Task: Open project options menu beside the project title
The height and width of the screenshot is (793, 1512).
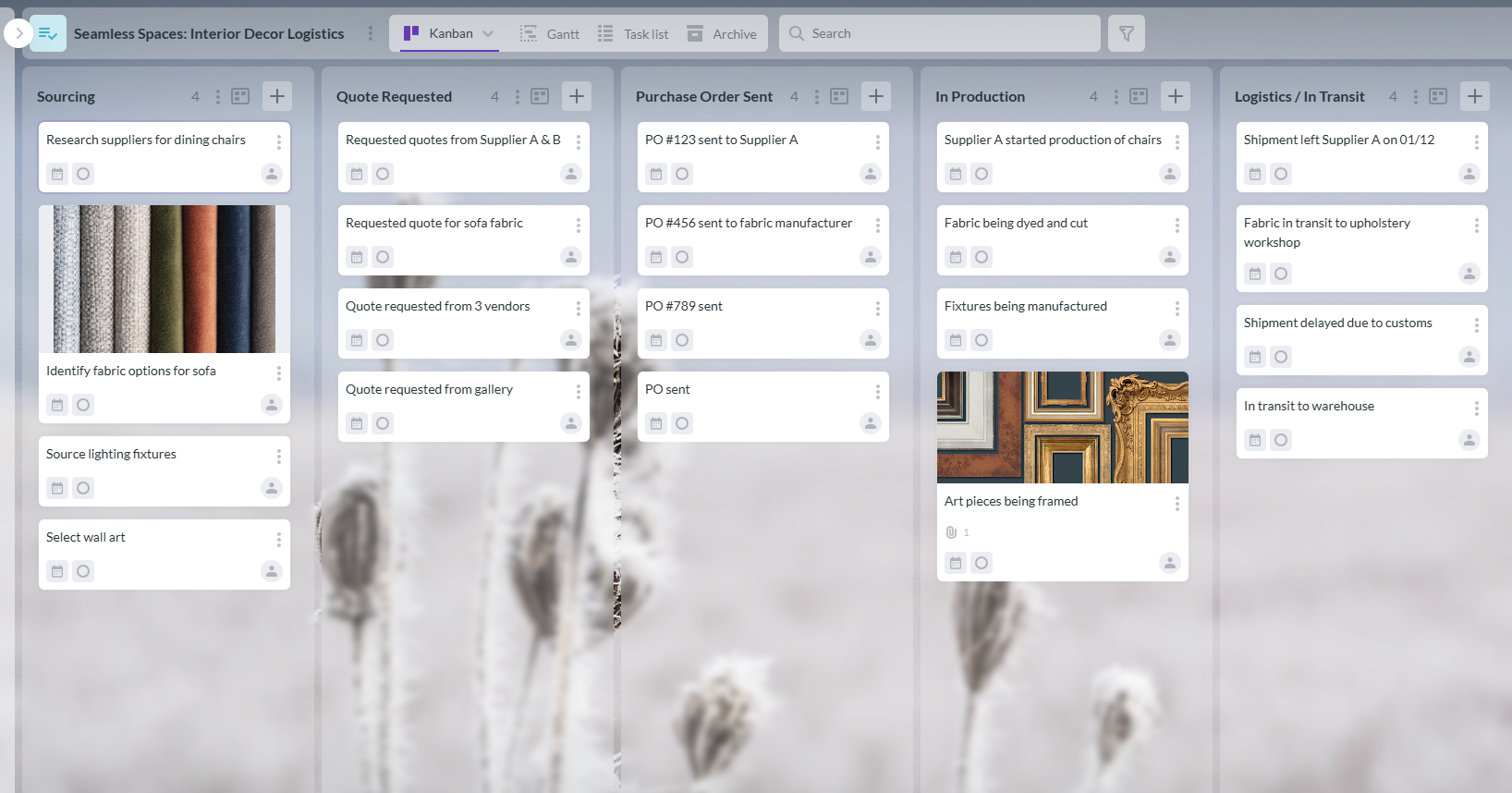Action: 371,33
